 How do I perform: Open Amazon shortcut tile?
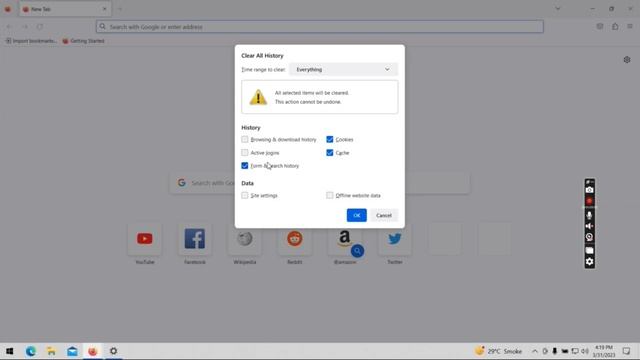coord(345,239)
